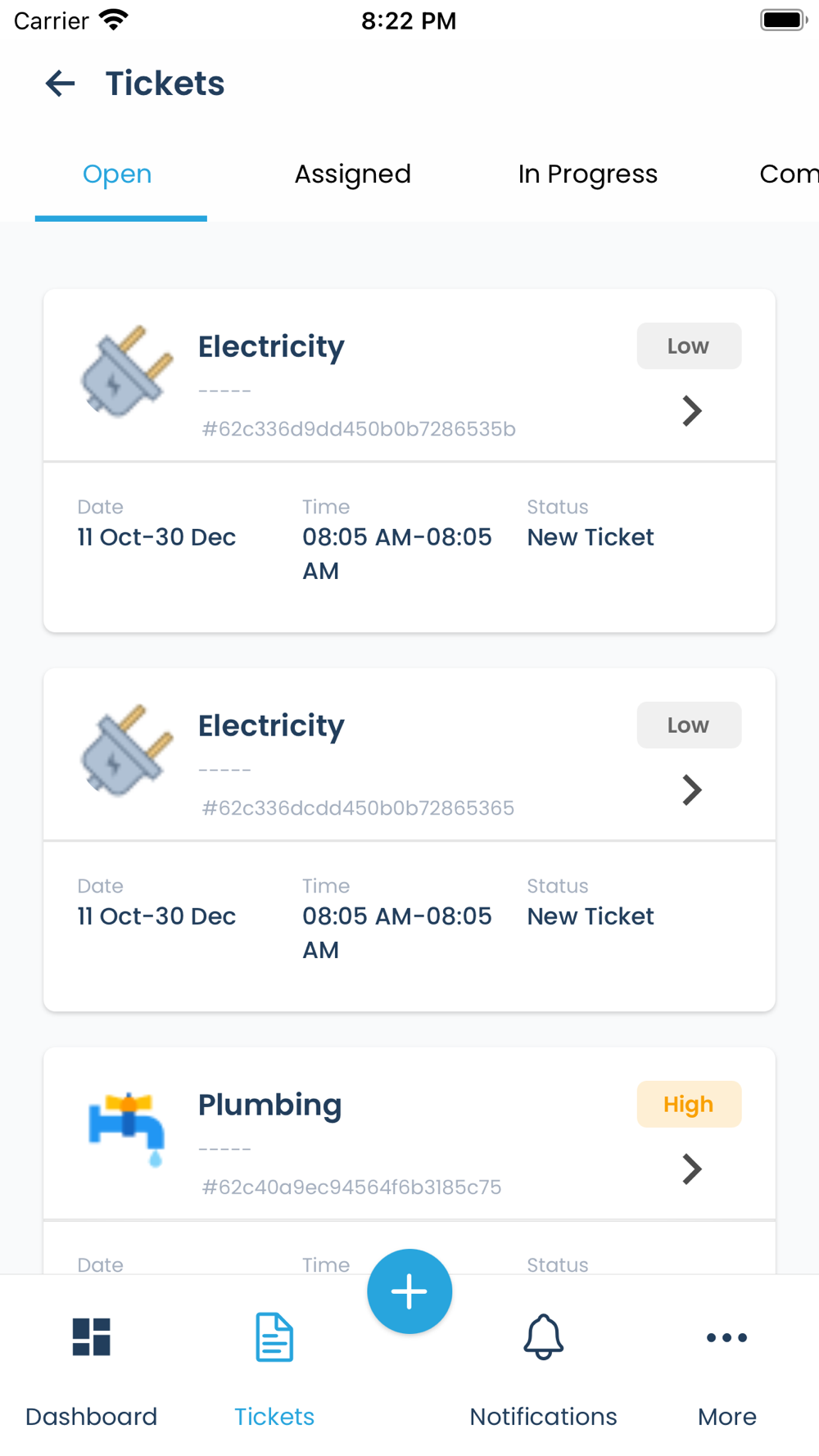Open Notifications bell icon

coord(543,1337)
